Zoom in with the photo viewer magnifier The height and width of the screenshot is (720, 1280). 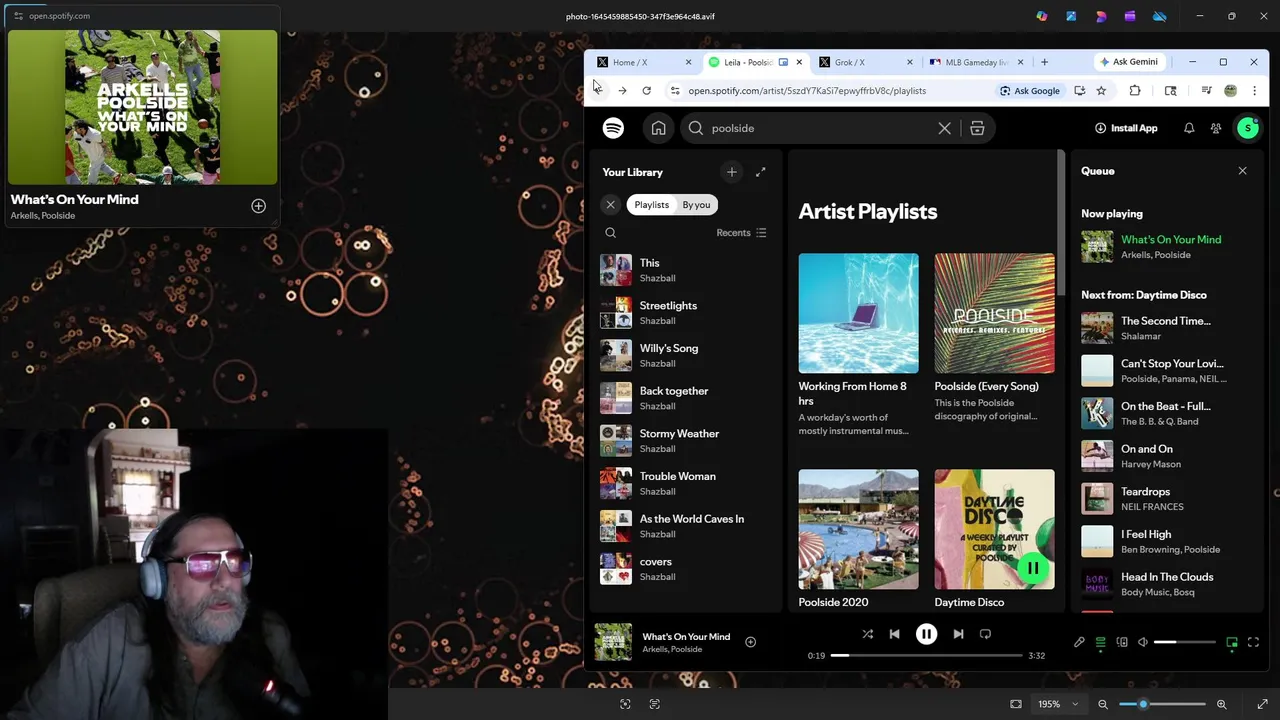click(1221, 704)
